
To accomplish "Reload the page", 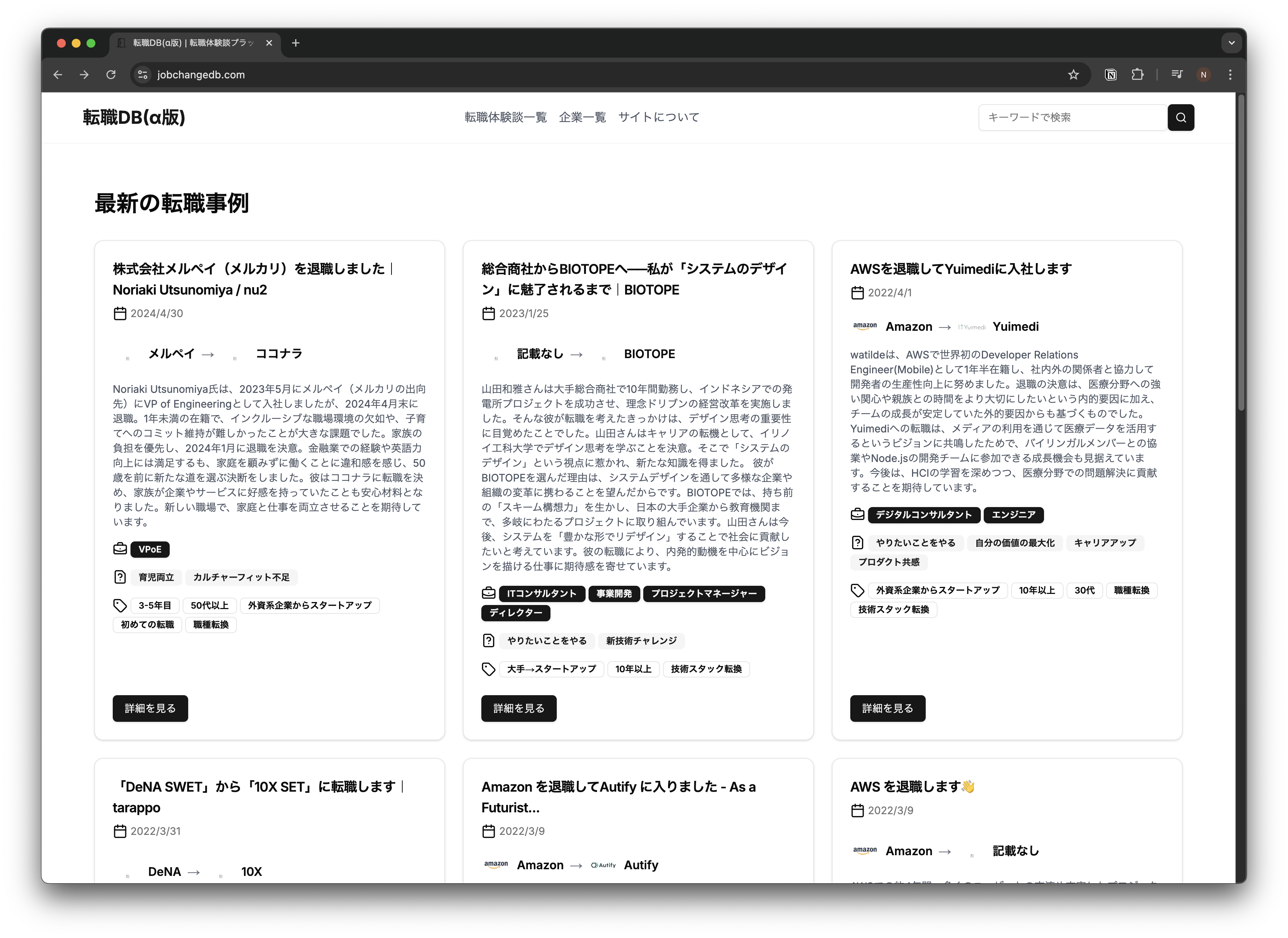I will pos(111,75).
